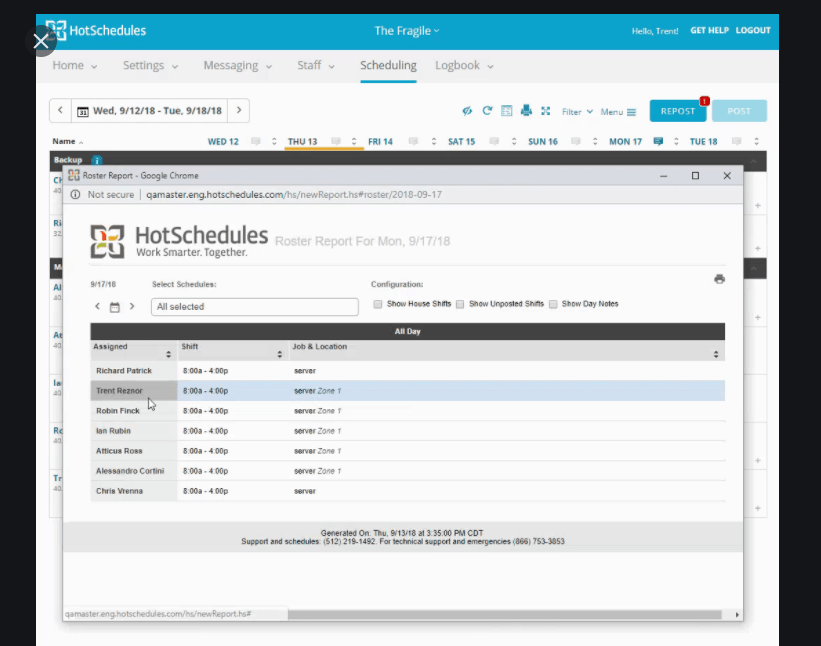
Task: Refresh the schedule with the reload icon
Action: click(x=487, y=111)
